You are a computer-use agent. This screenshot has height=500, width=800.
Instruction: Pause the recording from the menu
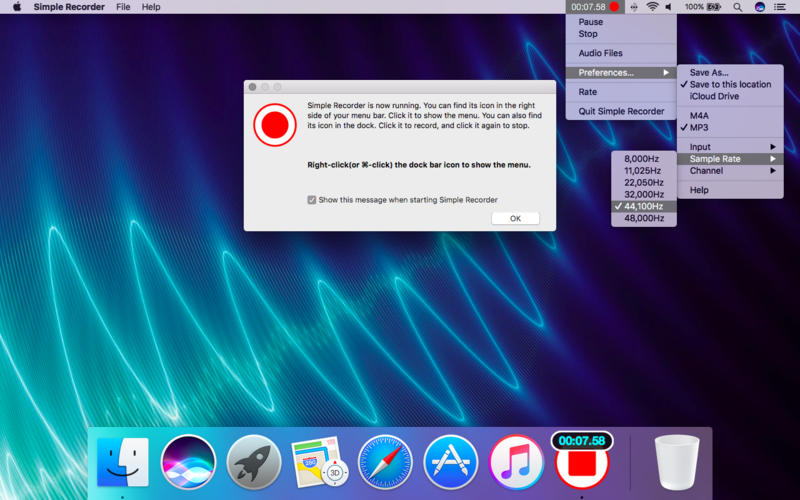coord(590,22)
